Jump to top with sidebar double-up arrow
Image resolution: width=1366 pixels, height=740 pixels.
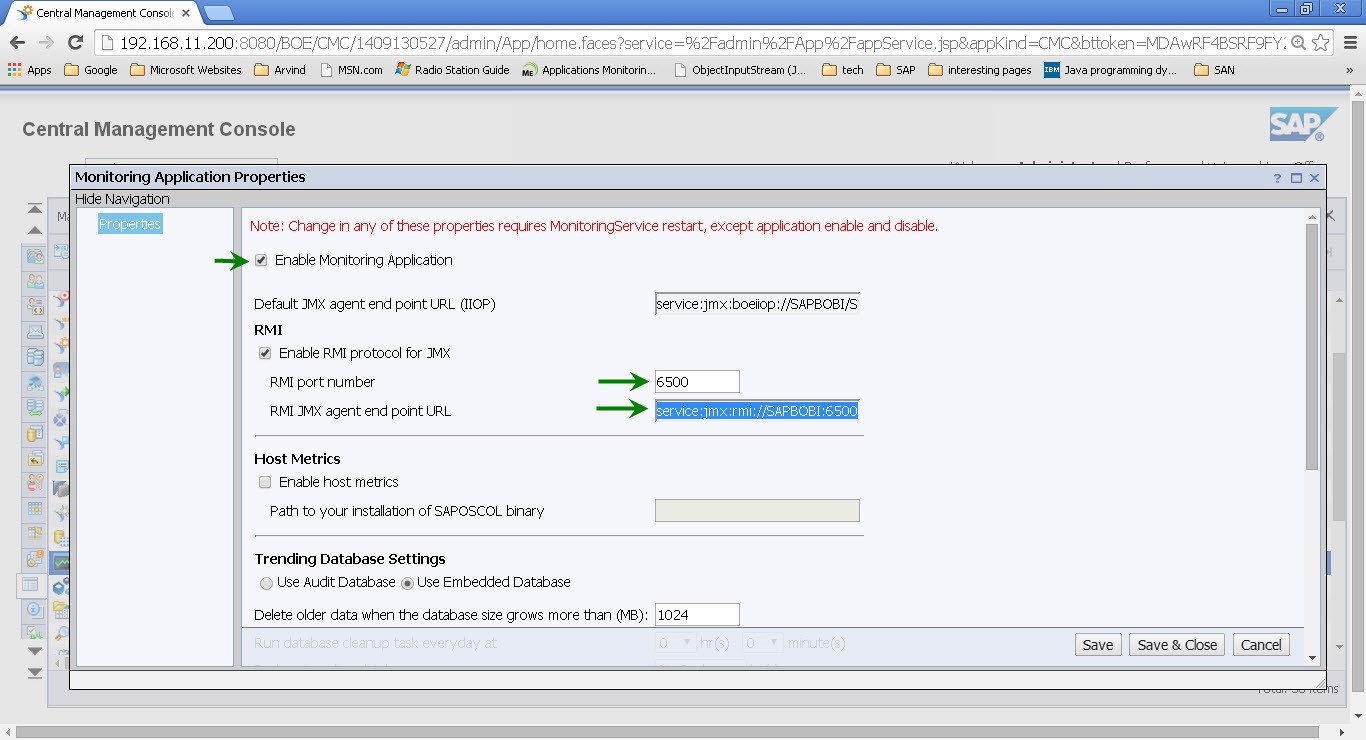coord(35,210)
